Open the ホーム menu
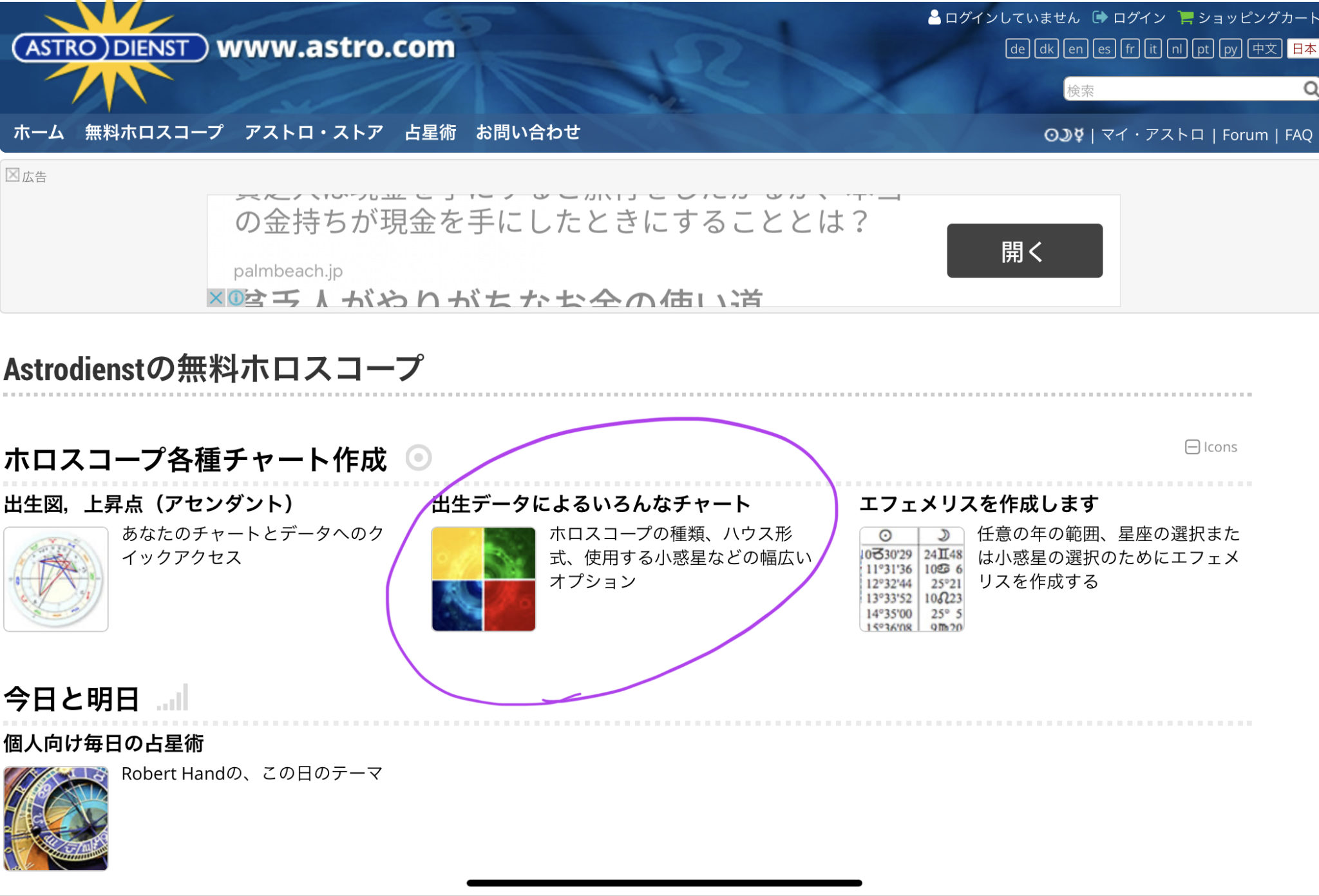 pyautogui.click(x=39, y=132)
